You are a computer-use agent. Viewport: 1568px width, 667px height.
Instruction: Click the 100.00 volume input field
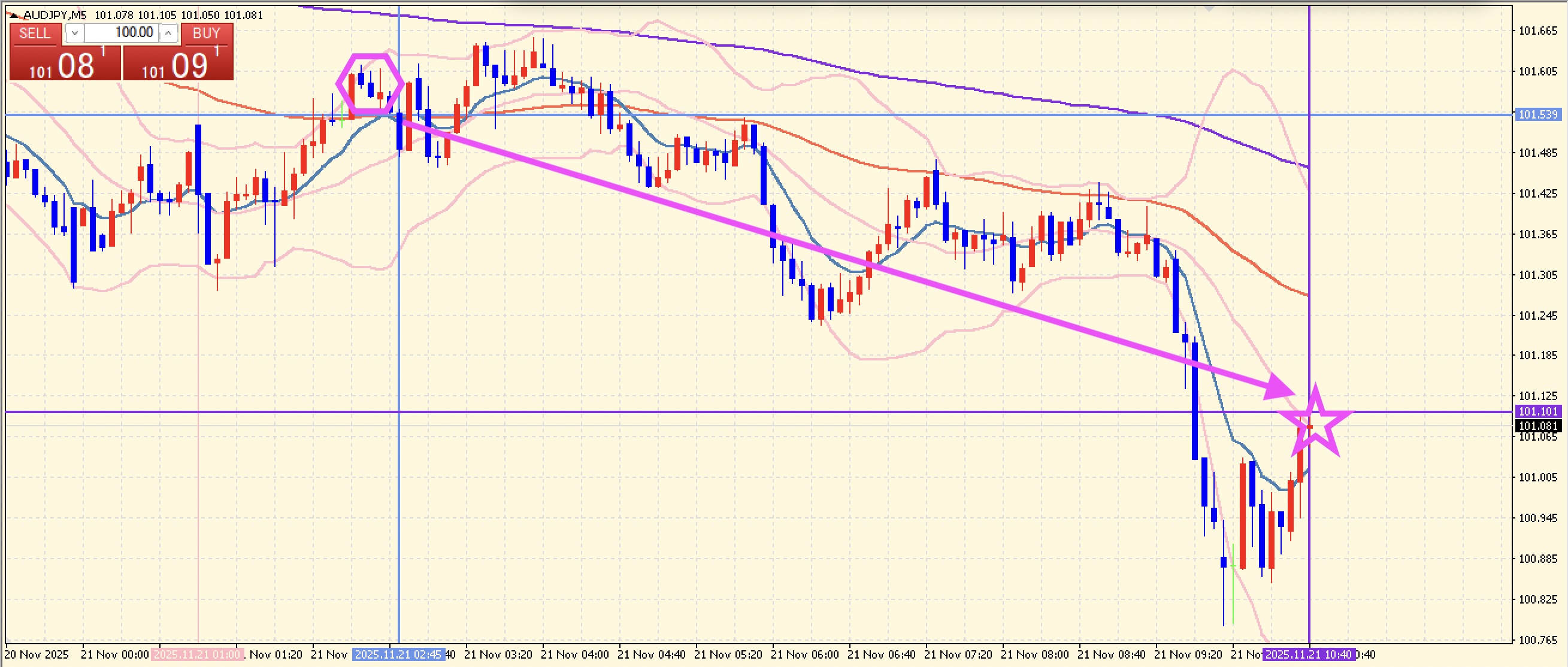122,33
